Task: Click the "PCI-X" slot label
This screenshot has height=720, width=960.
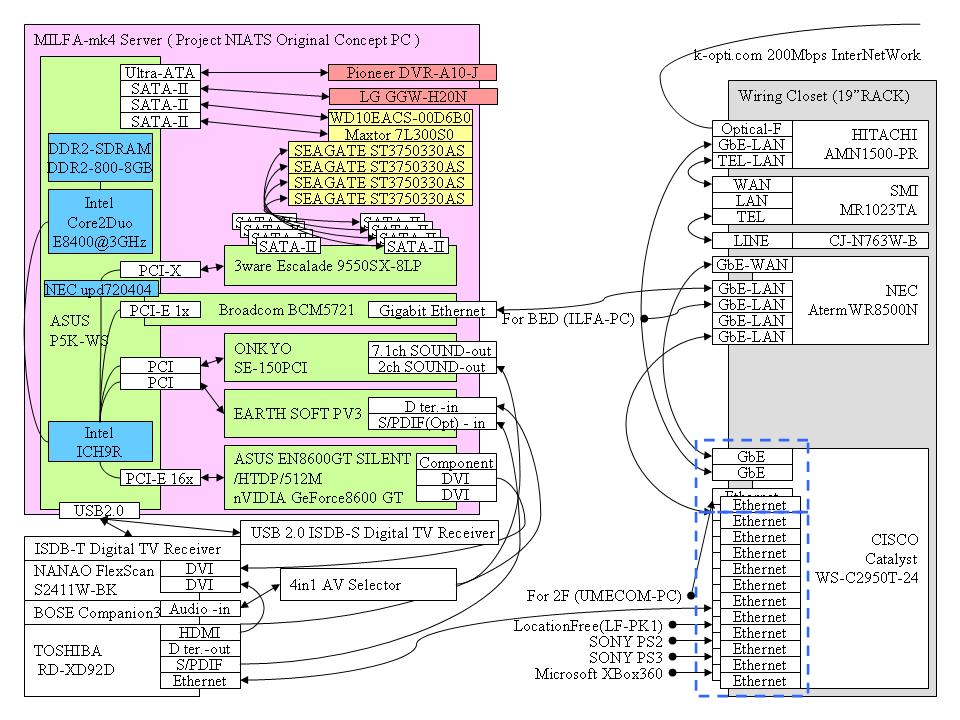Action: pyautogui.click(x=160, y=270)
